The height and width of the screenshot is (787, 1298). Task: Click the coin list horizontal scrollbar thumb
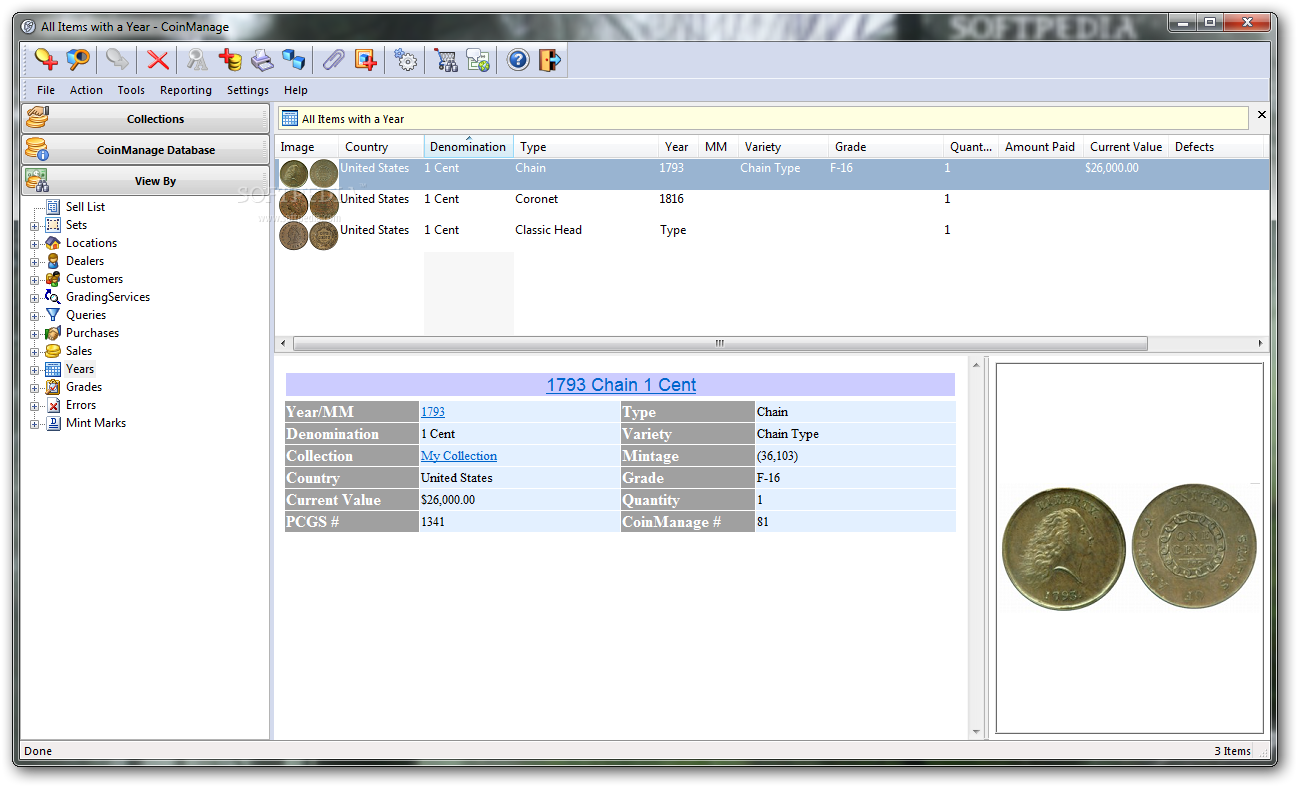[720, 344]
